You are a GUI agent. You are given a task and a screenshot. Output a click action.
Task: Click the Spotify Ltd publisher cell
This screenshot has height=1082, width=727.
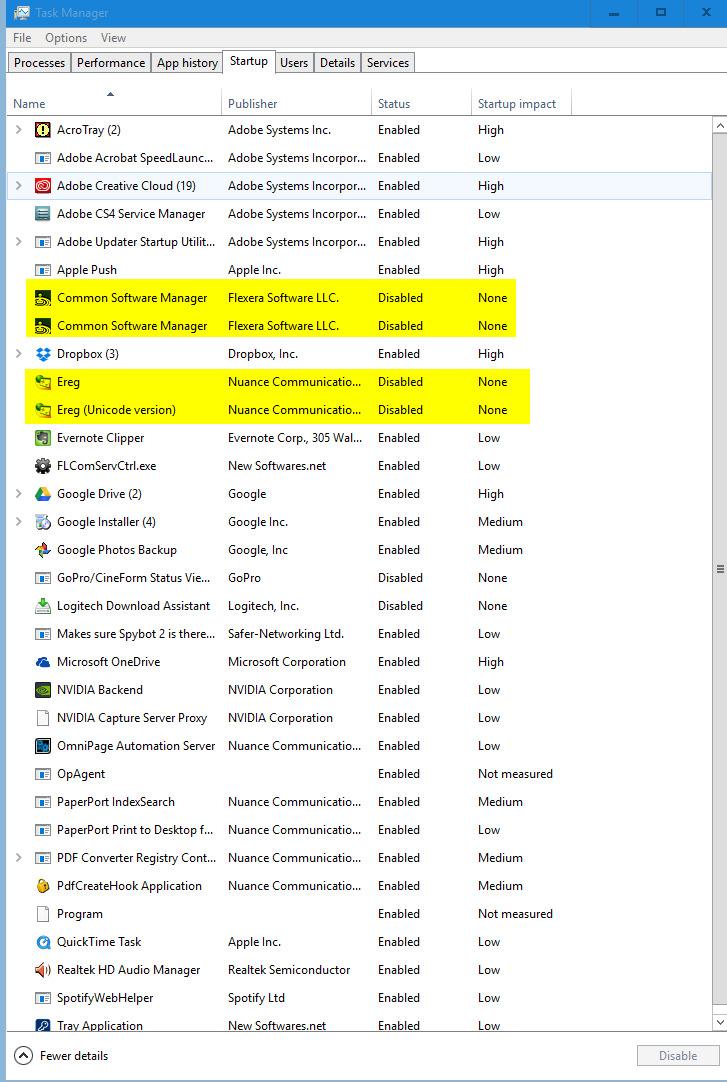[x=256, y=998]
